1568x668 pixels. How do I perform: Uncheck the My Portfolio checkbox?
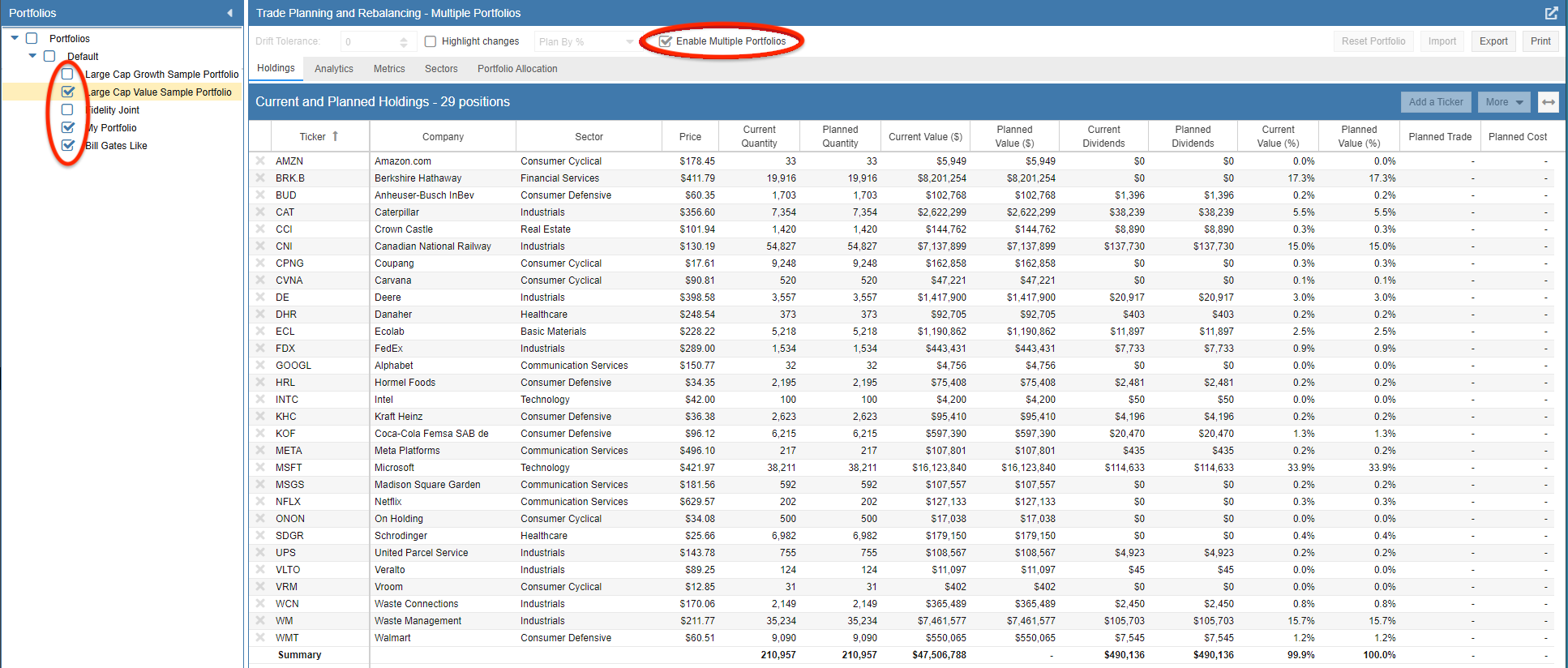point(68,127)
